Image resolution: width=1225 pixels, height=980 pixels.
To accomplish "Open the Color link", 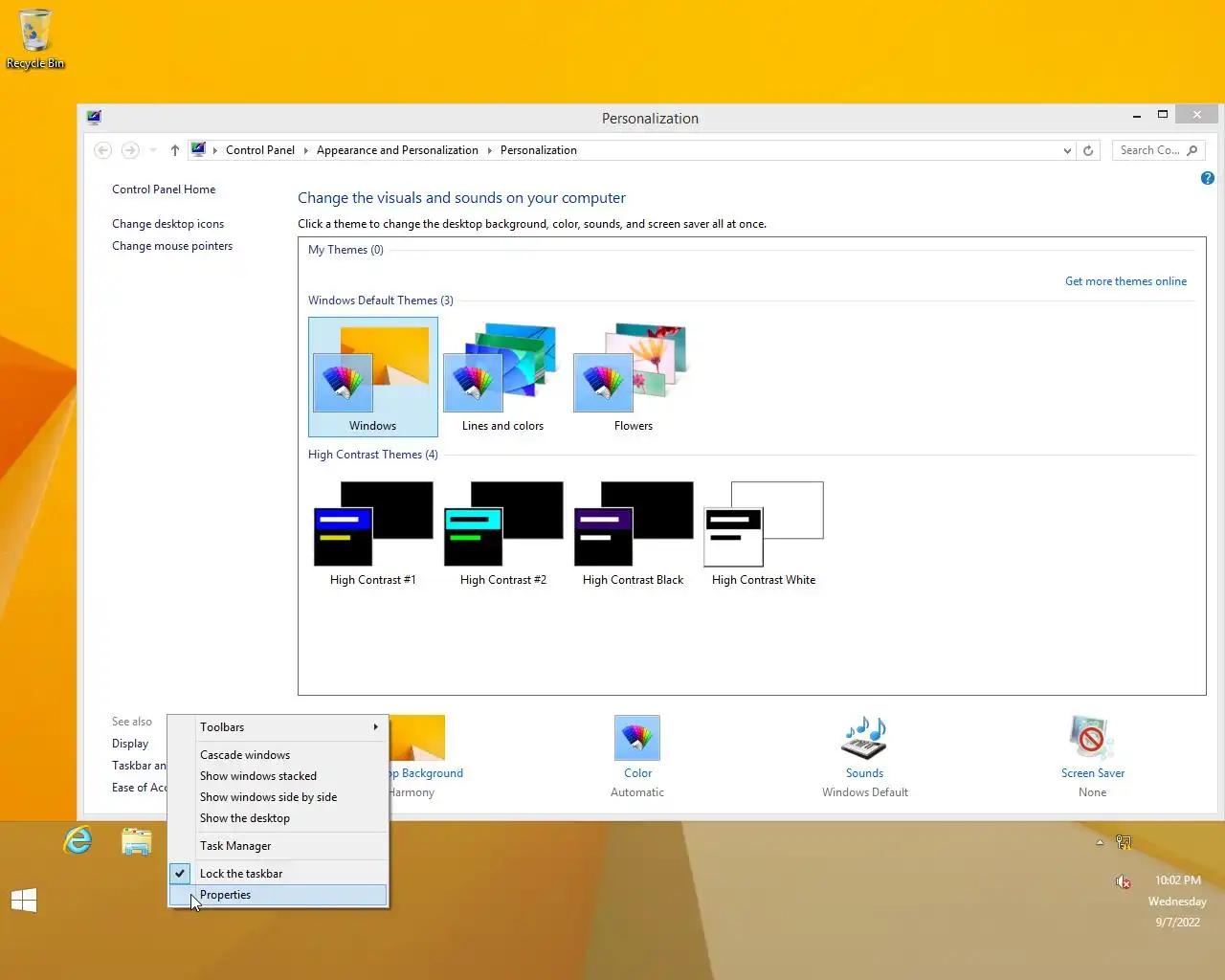I will 637,773.
